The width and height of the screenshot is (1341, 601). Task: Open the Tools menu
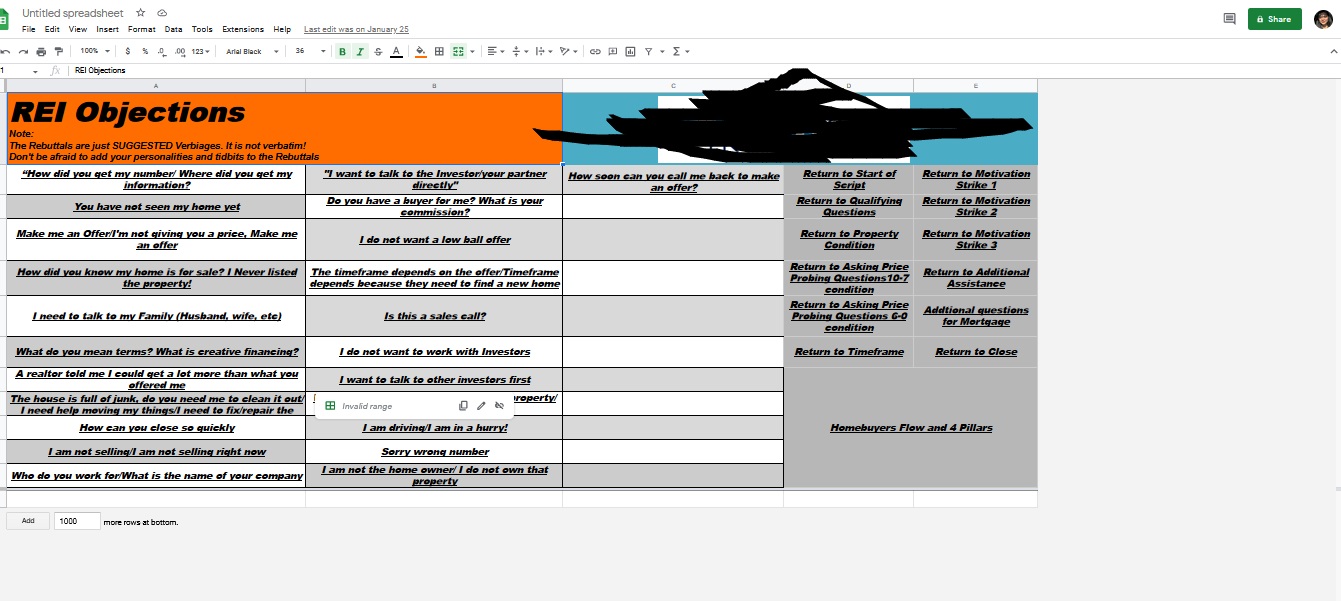202,30
